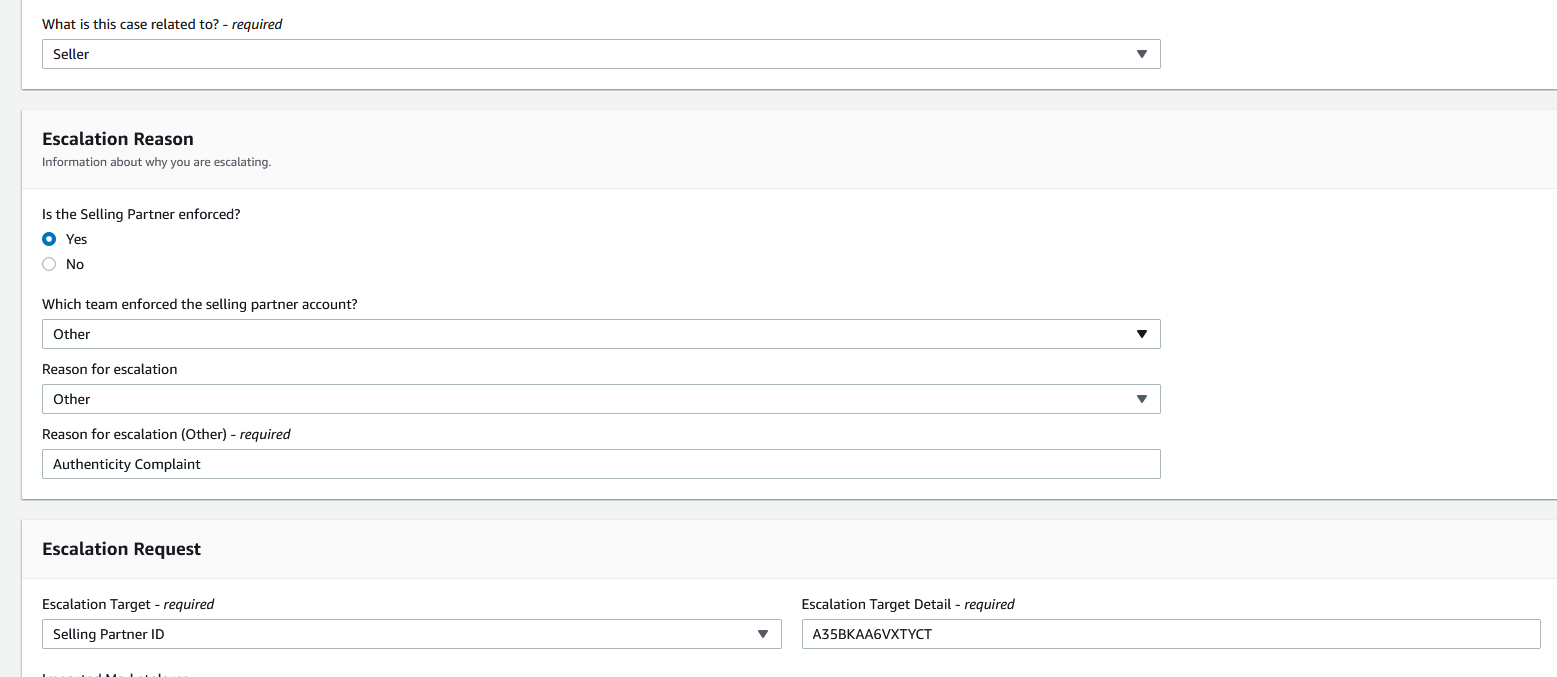This screenshot has height=677, width=1557.
Task: Select Yes for Selling Partner enforced
Action: (x=49, y=239)
